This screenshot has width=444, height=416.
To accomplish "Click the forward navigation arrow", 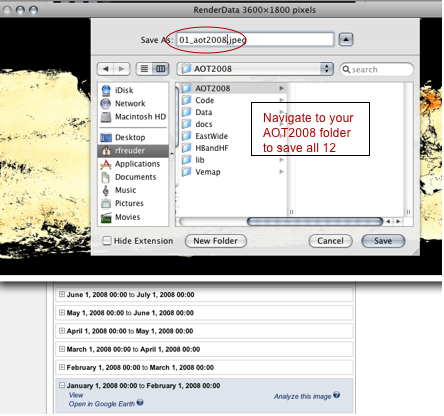I will point(122,69).
